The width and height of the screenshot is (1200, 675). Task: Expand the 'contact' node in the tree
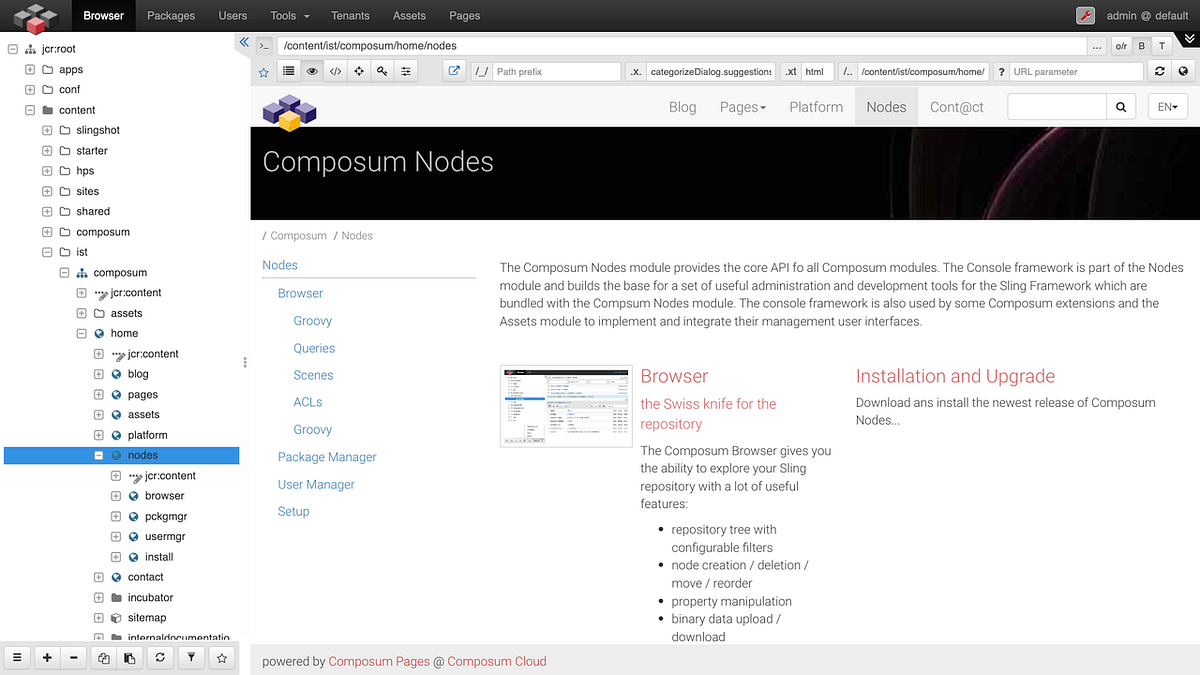98,577
